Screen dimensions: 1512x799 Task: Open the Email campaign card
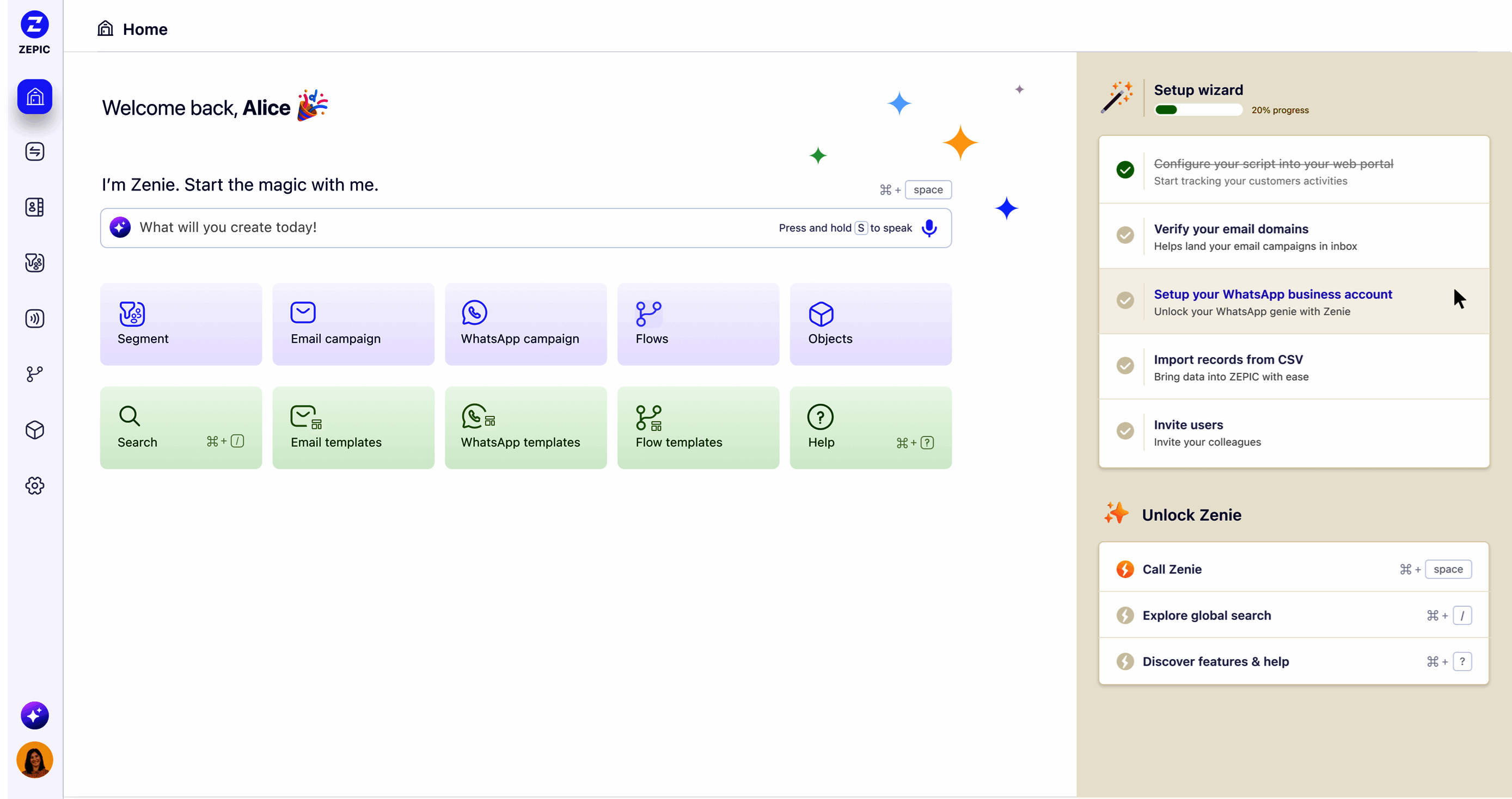[x=353, y=324]
